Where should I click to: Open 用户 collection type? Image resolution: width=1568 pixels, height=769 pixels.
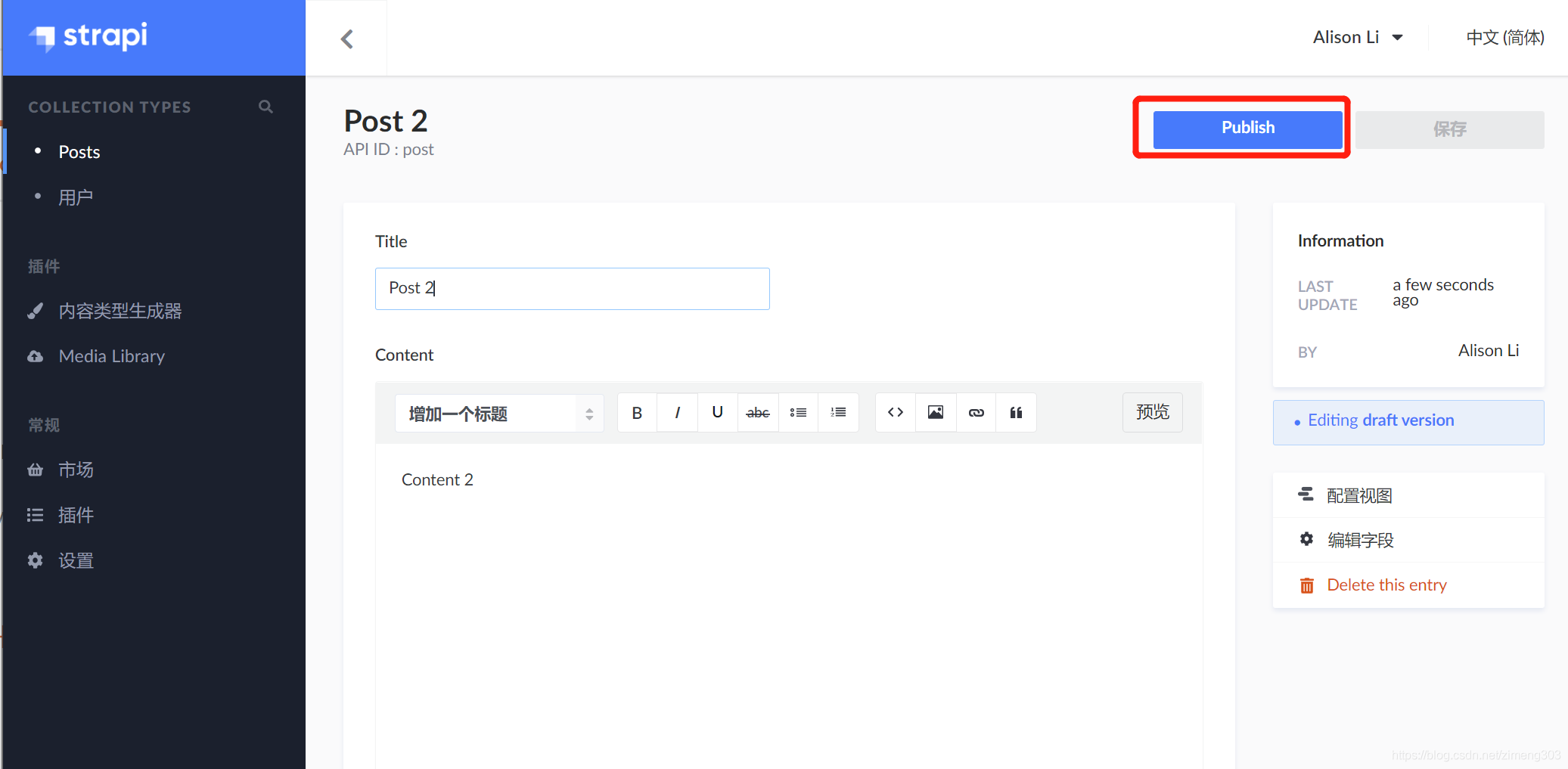coord(76,197)
